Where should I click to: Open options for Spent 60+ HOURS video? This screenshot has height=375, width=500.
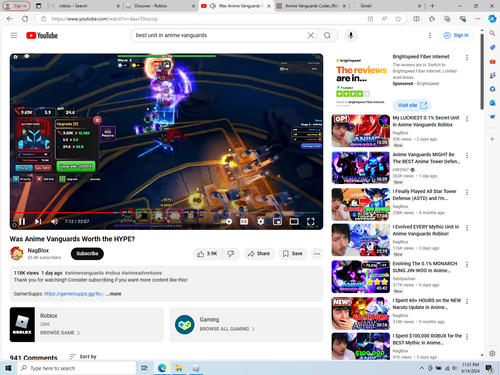(x=467, y=301)
